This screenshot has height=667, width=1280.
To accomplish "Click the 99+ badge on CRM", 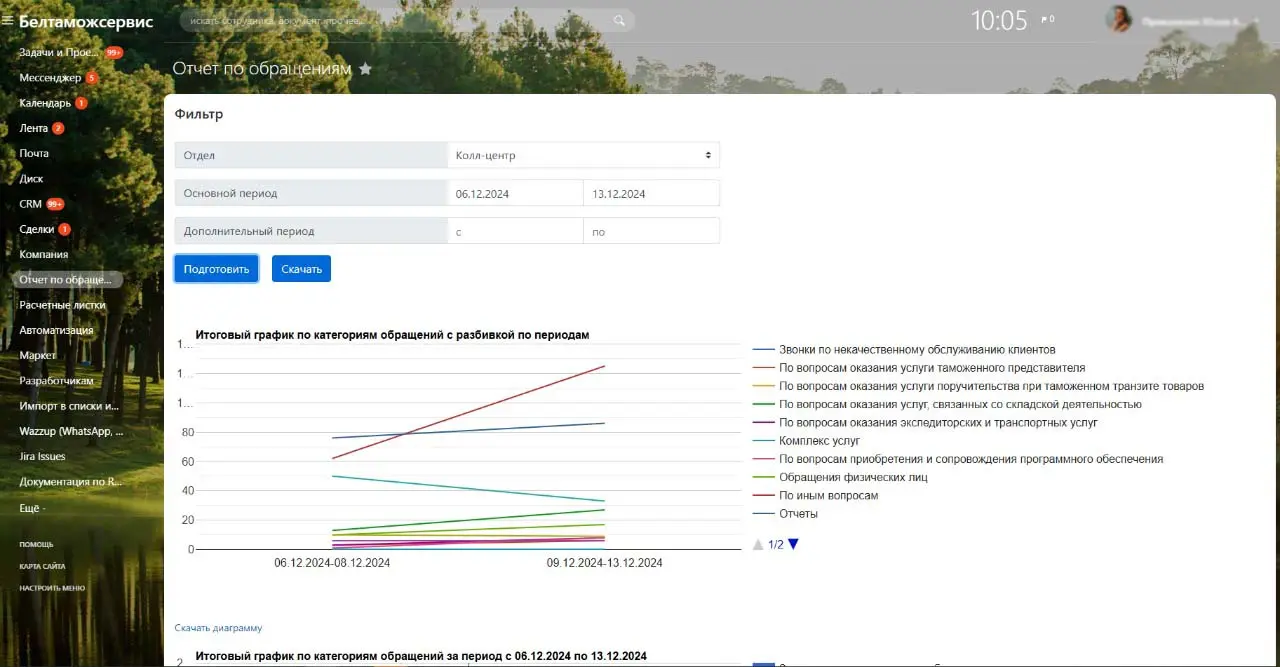I will pos(55,204).
